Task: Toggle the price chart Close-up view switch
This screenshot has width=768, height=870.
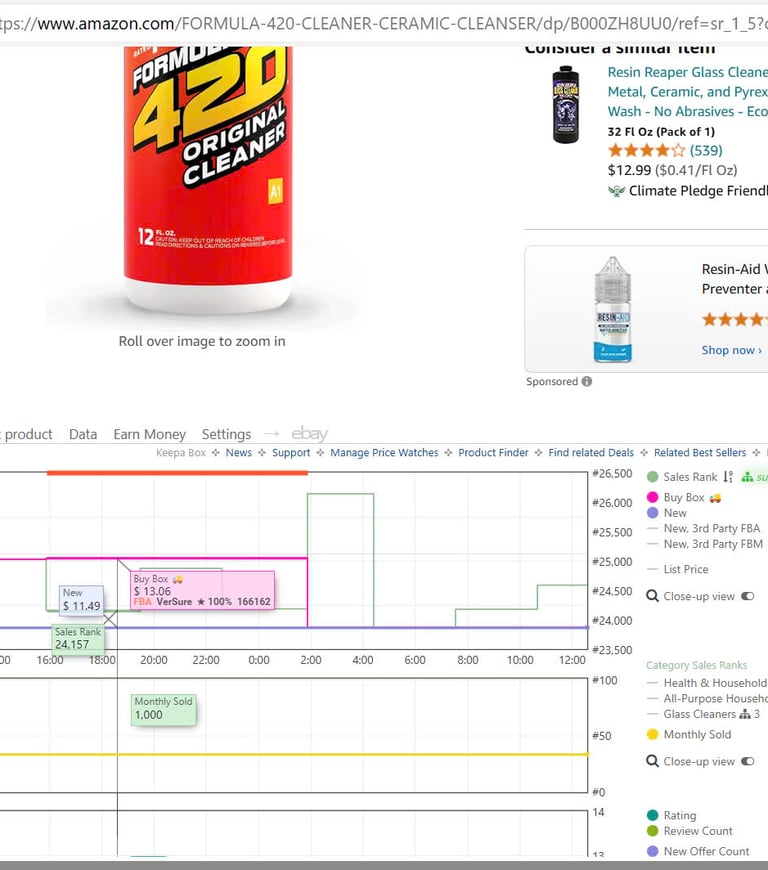Action: pos(747,596)
